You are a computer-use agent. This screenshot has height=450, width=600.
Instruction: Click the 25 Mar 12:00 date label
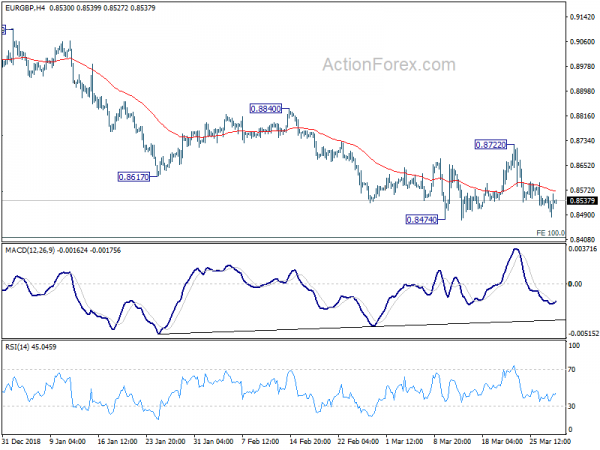click(x=550, y=441)
